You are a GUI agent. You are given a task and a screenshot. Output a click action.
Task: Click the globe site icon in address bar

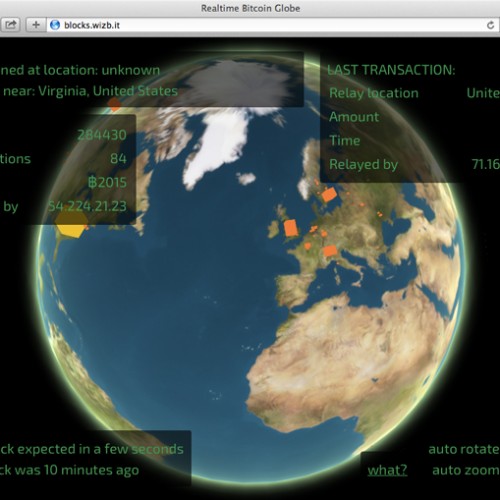coord(55,25)
